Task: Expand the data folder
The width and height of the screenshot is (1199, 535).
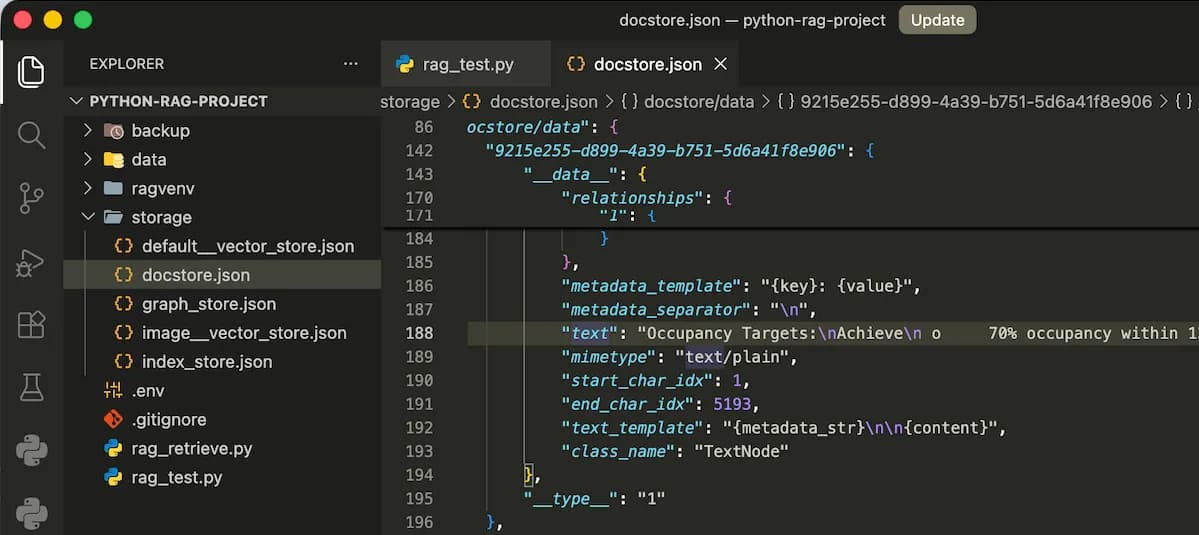Action: click(x=87, y=160)
